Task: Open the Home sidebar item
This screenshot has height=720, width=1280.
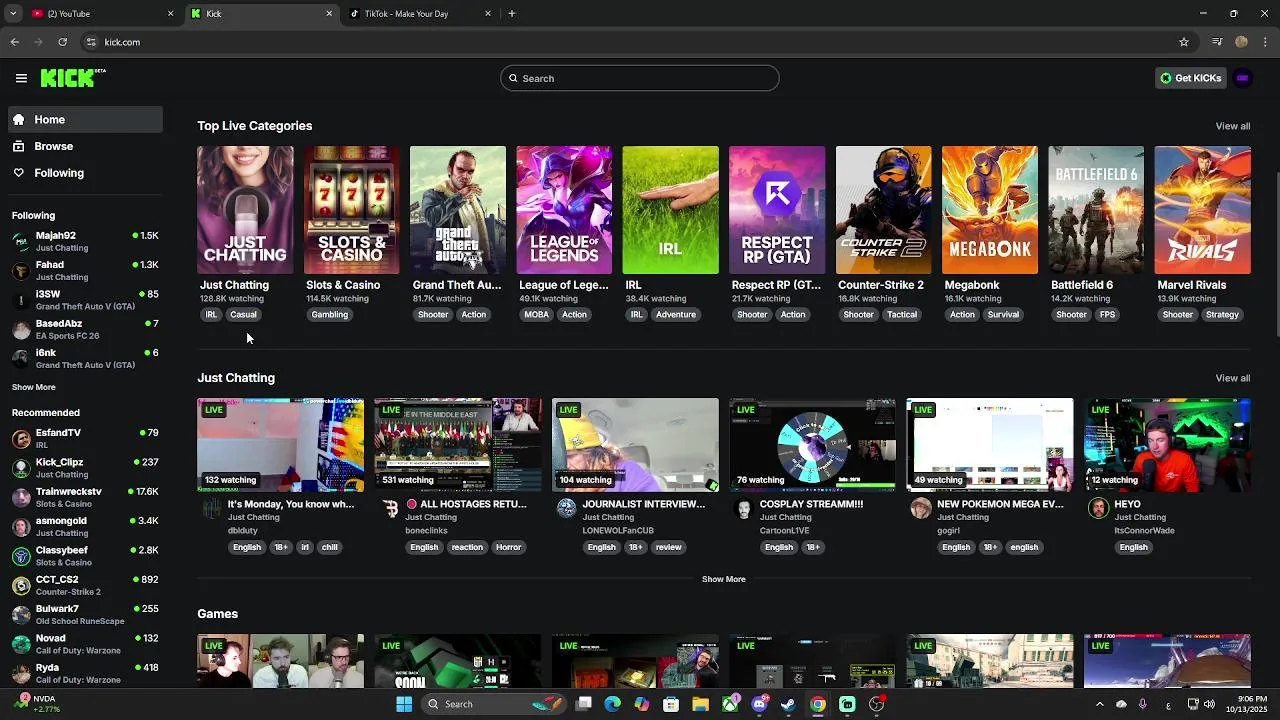Action: 85,119
